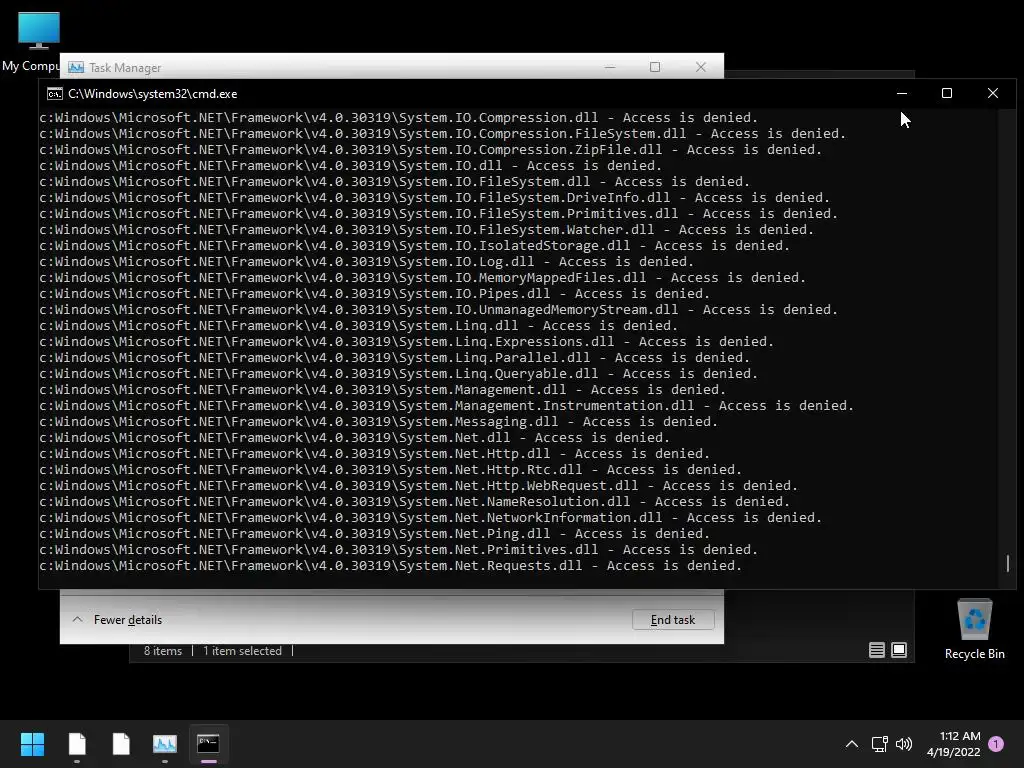Open the second blank-document taskbar icon
The width and height of the screenshot is (1024, 768).
click(121, 744)
